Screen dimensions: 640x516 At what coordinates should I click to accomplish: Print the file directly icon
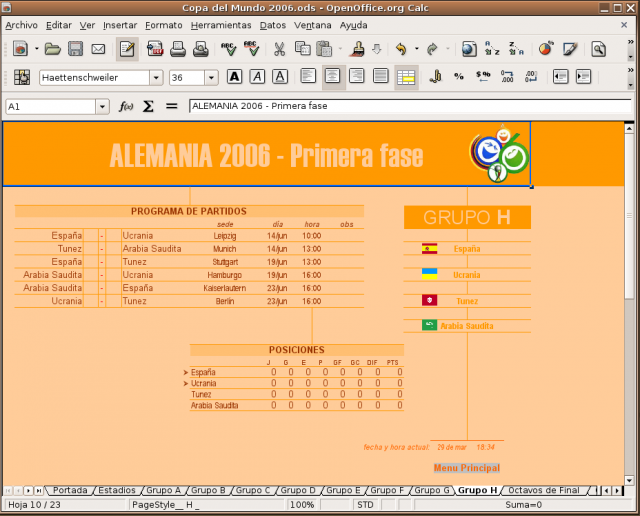click(x=178, y=49)
